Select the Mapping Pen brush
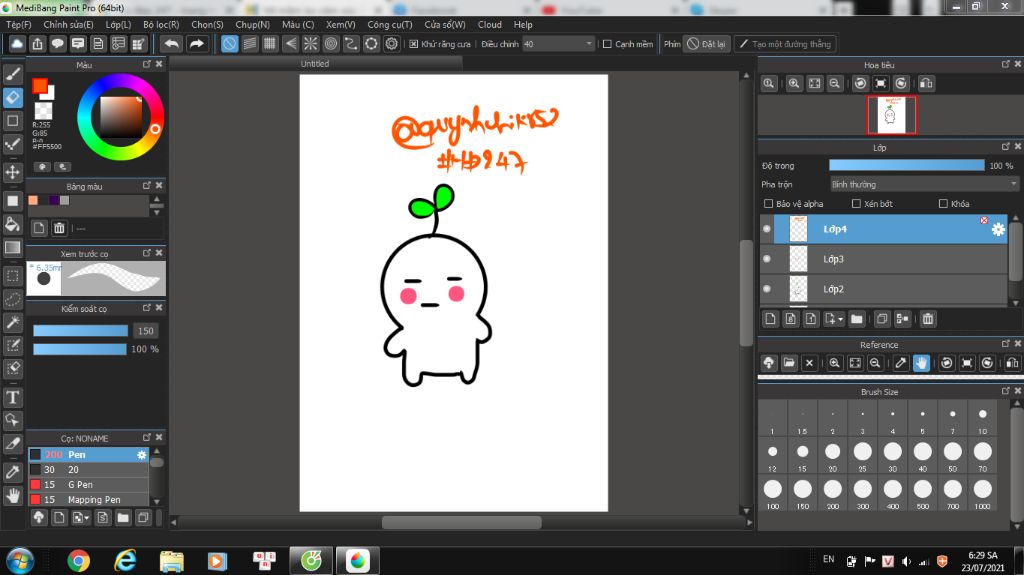 88,499
